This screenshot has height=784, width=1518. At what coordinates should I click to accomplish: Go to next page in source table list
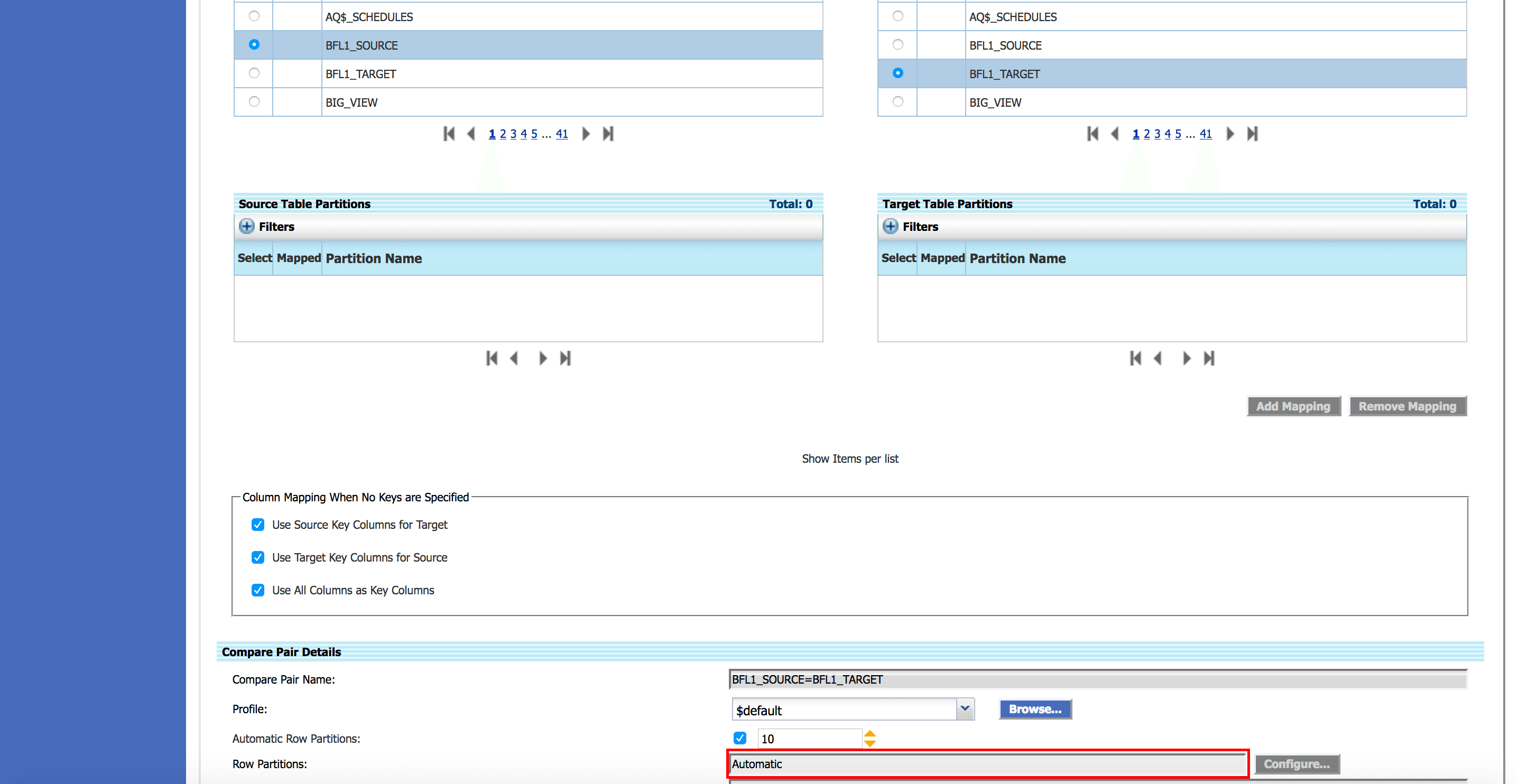586,134
